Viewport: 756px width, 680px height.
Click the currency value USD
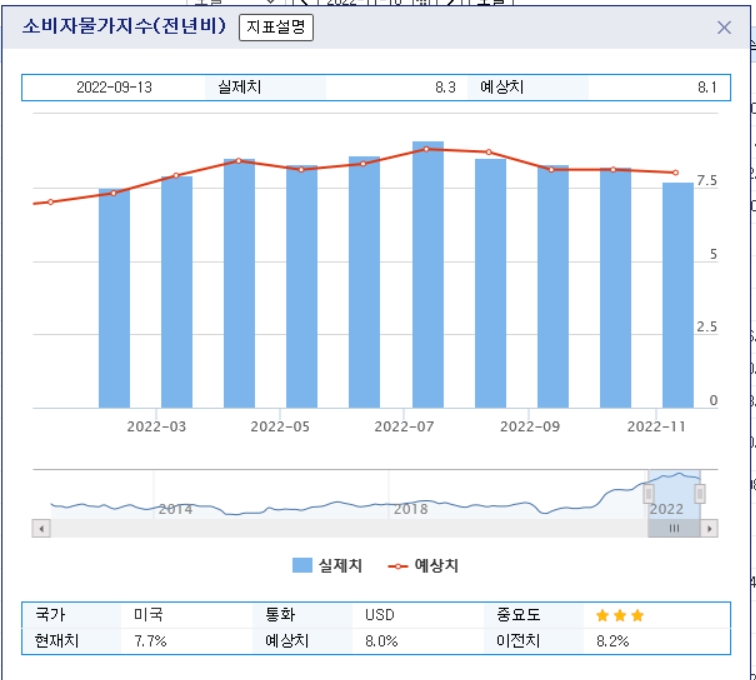pos(379,615)
